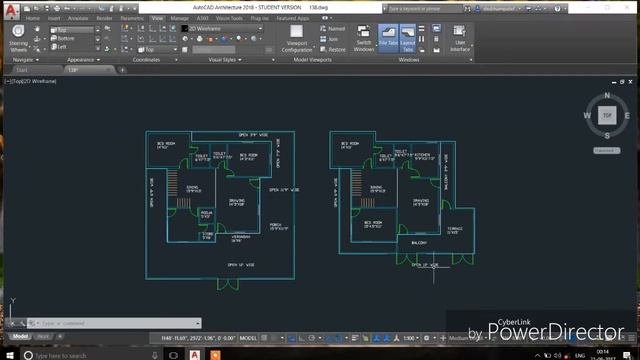Image resolution: width=640 pixels, height=360 pixels.
Task: Click the Windows Start button
Action: tap(9, 355)
